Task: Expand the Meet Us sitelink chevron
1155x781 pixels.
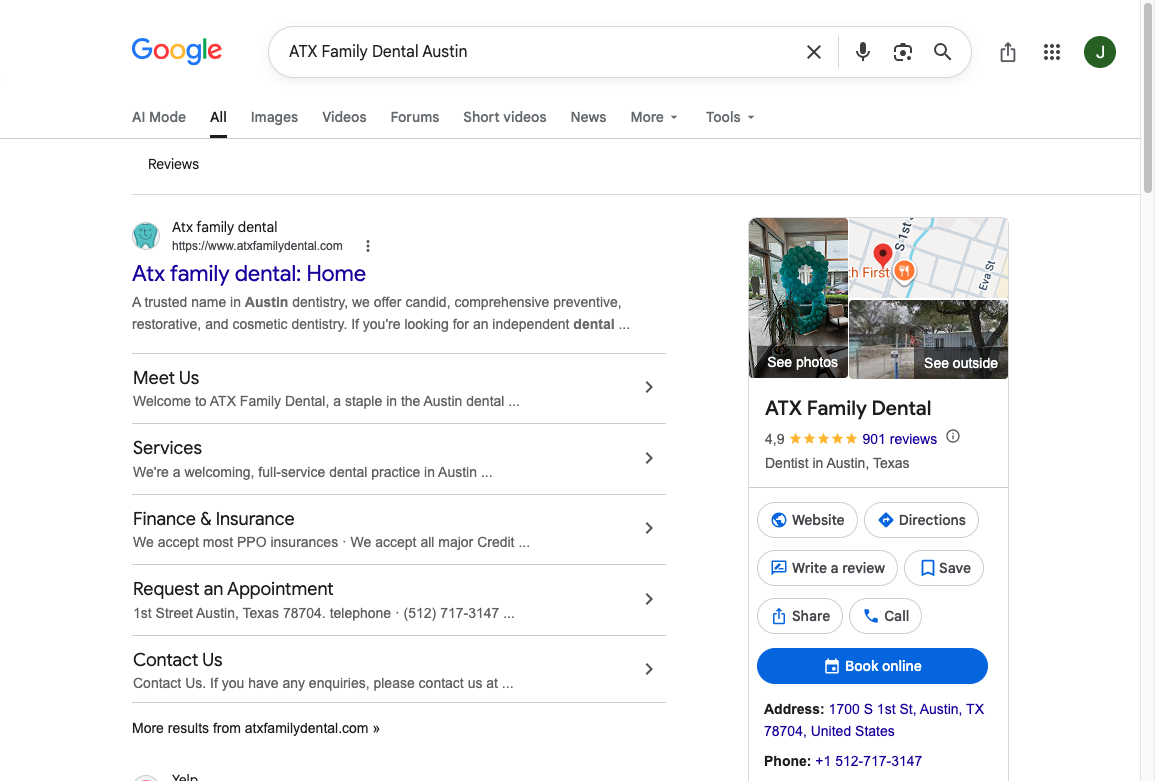Action: [x=649, y=387]
